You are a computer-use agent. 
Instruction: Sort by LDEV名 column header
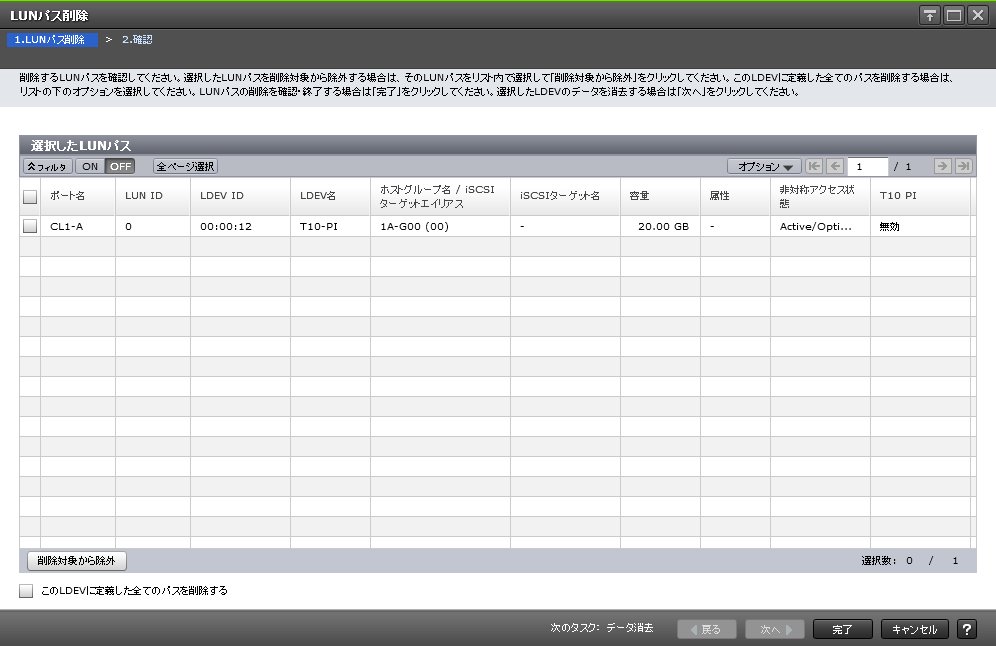click(x=330, y=196)
